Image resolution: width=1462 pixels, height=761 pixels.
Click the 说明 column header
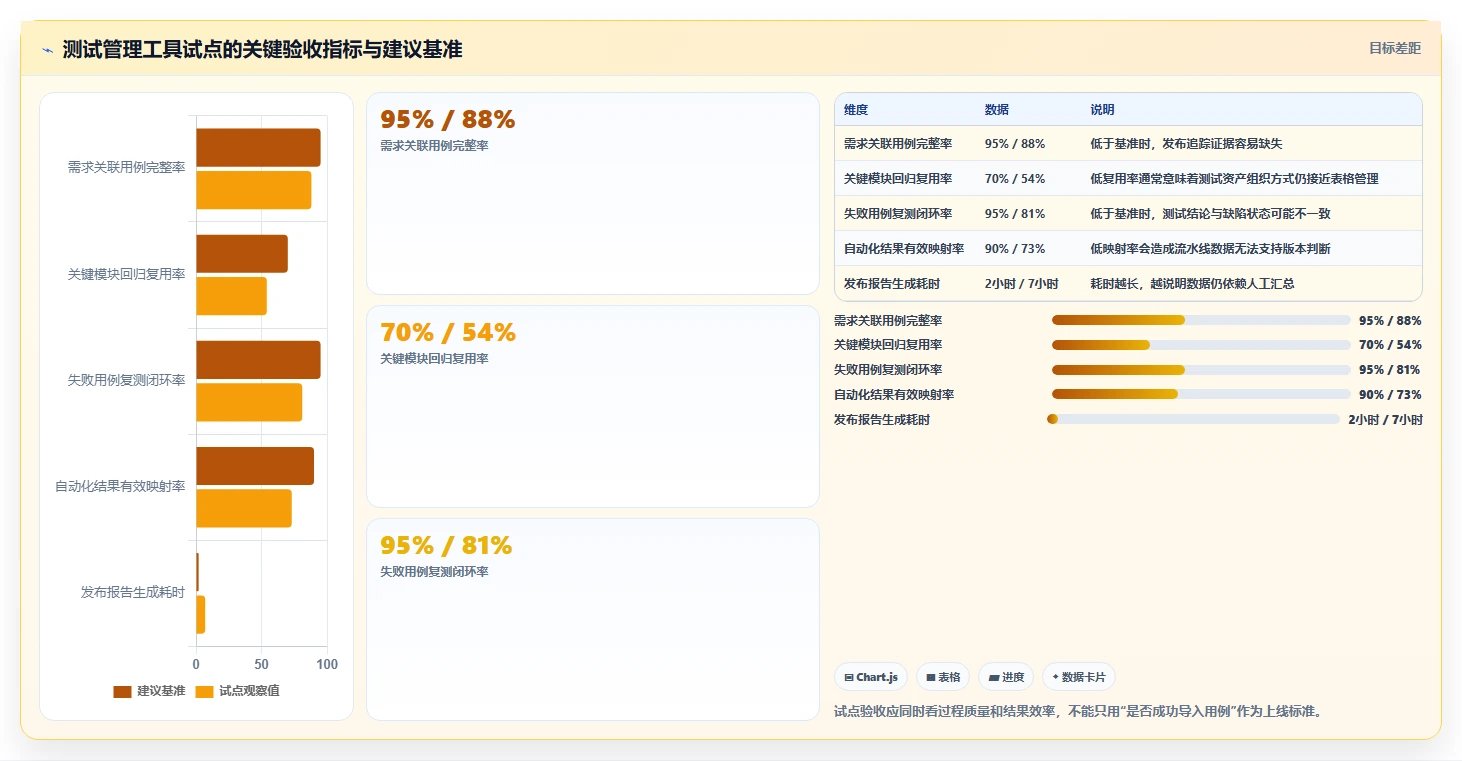(x=1103, y=110)
